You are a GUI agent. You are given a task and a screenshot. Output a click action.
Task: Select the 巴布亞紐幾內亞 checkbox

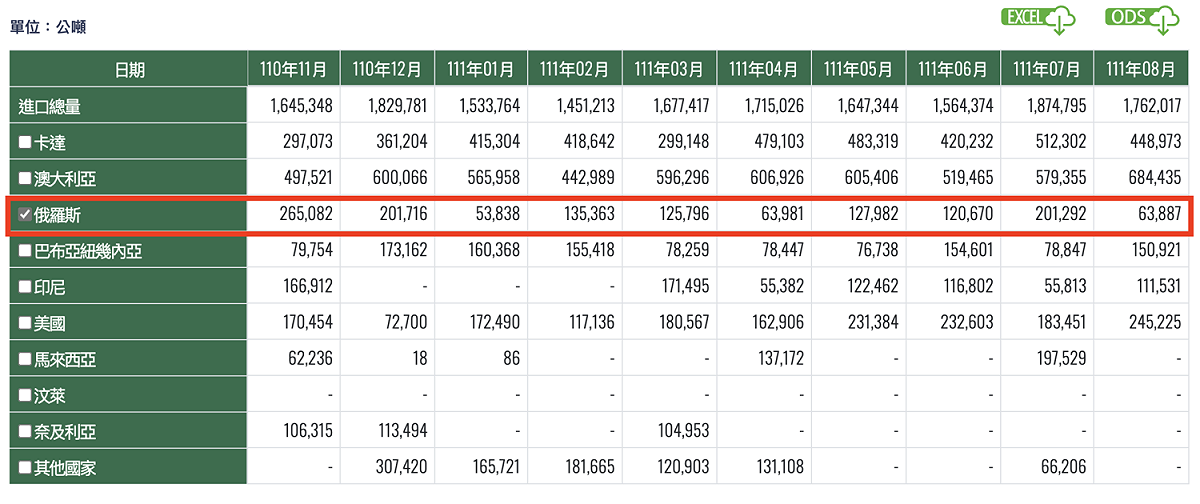(x=25, y=252)
